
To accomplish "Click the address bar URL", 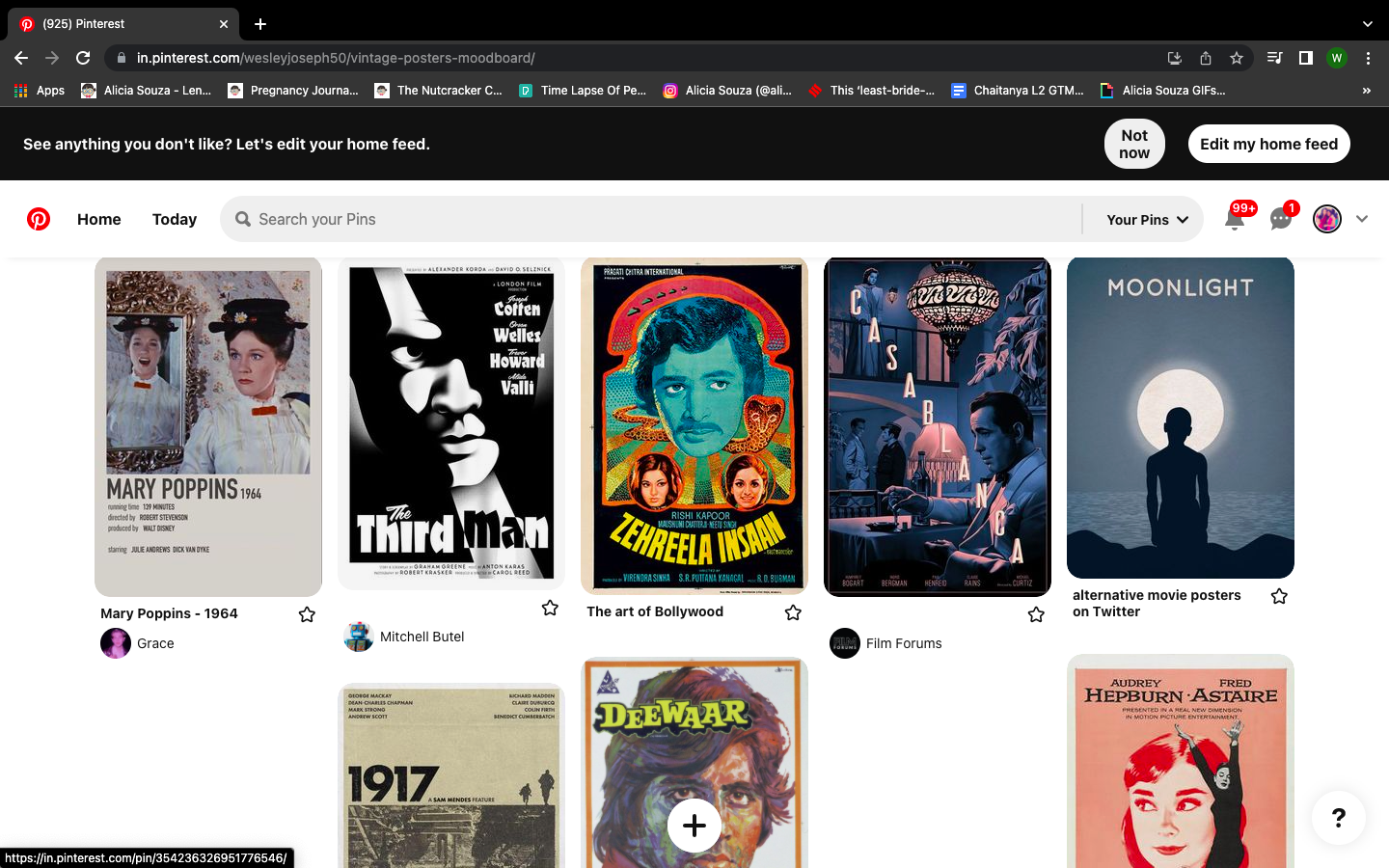I will (336, 58).
